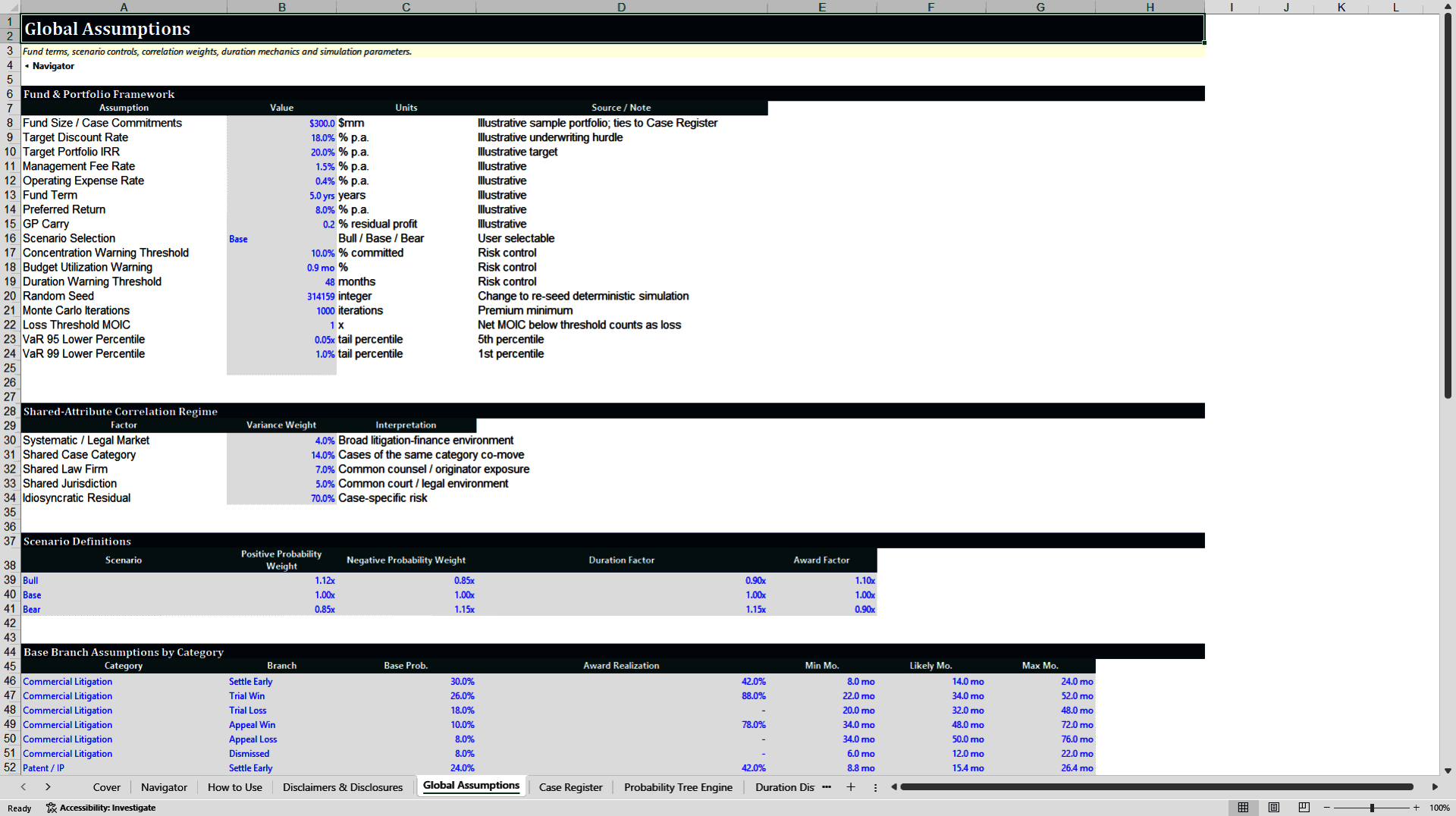Image resolution: width=1456 pixels, height=816 pixels.
Task: Open the How to Use tab
Action: (235, 787)
